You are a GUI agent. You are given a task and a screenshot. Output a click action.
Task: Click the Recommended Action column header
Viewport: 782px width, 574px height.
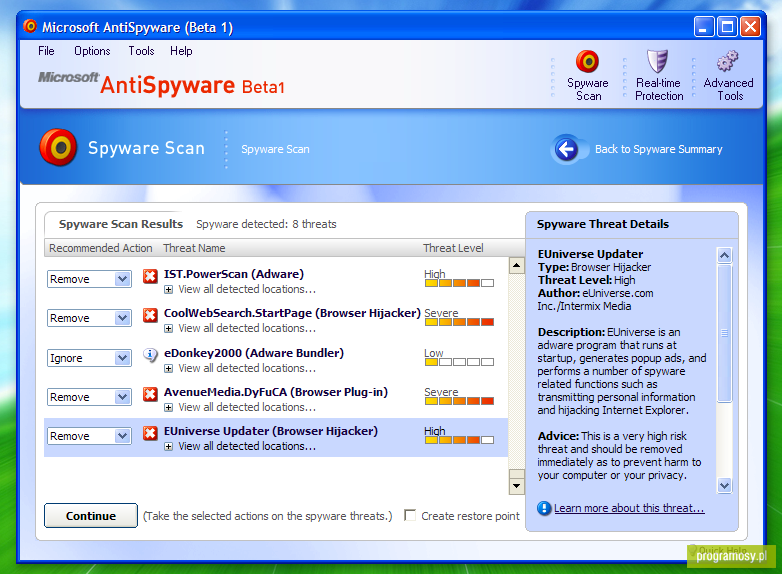[x=100, y=248]
